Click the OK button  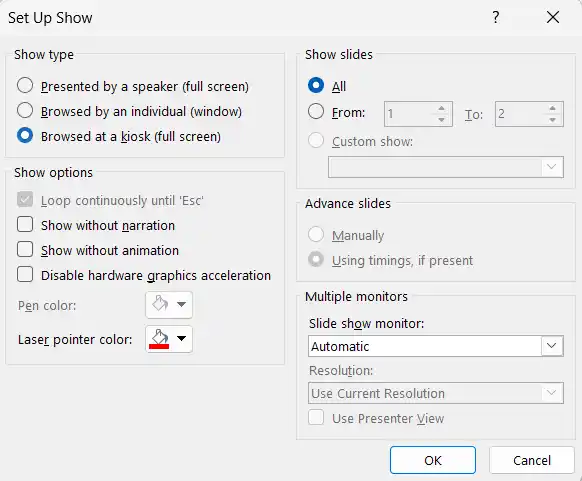433,460
